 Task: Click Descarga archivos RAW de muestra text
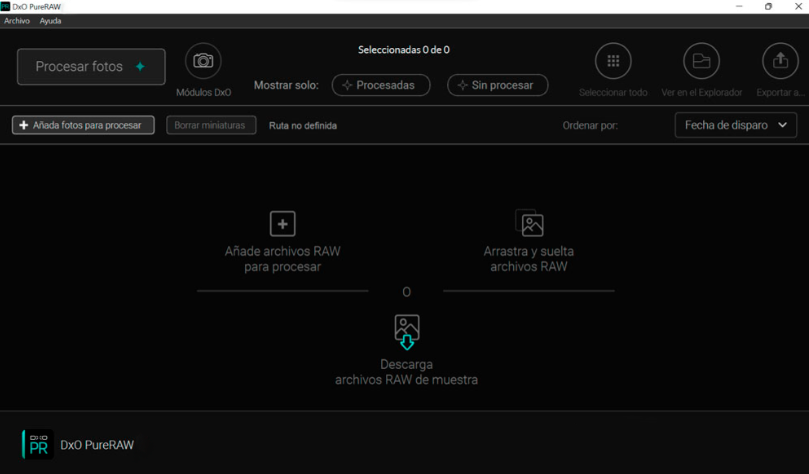click(x=407, y=372)
